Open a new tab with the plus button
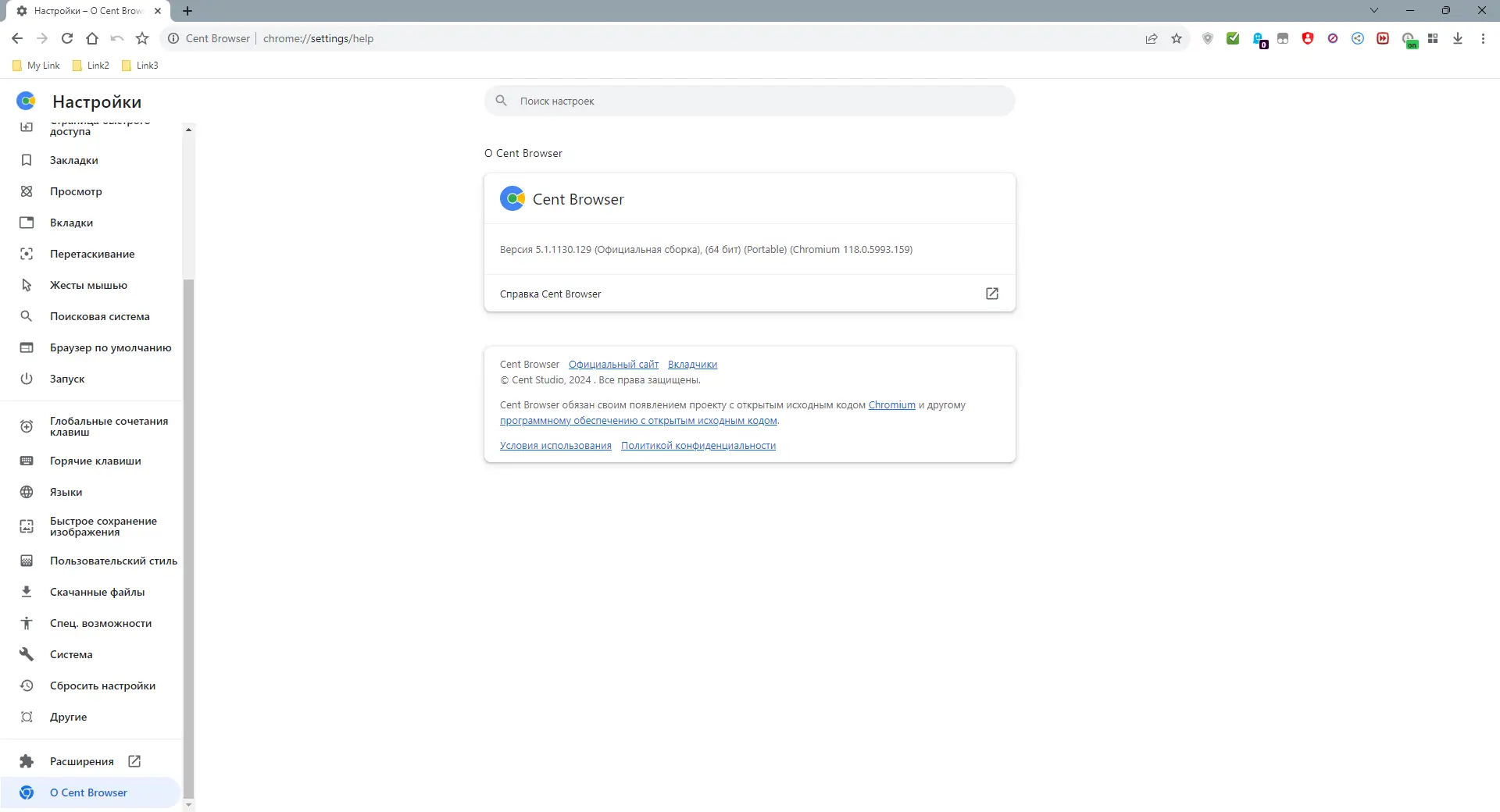This screenshot has height=812, width=1500. 187,11
